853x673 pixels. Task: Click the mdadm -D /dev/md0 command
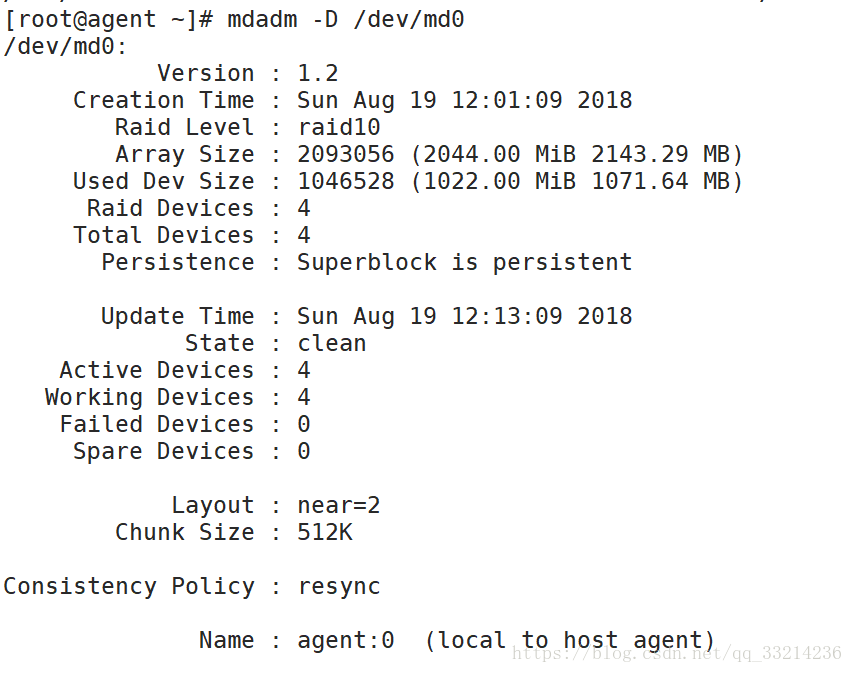coord(345,21)
